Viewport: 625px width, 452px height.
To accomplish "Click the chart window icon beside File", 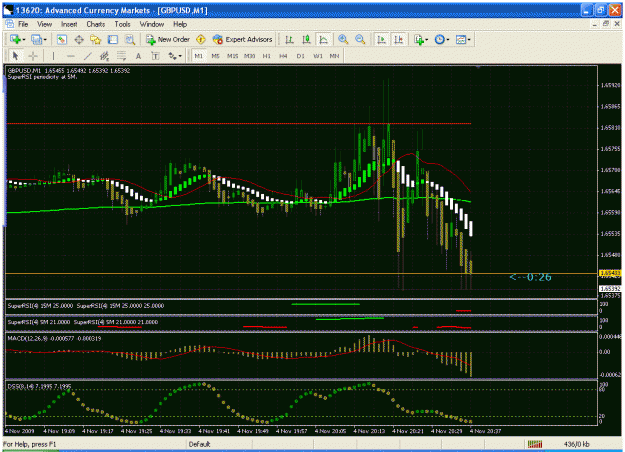I will coord(9,24).
